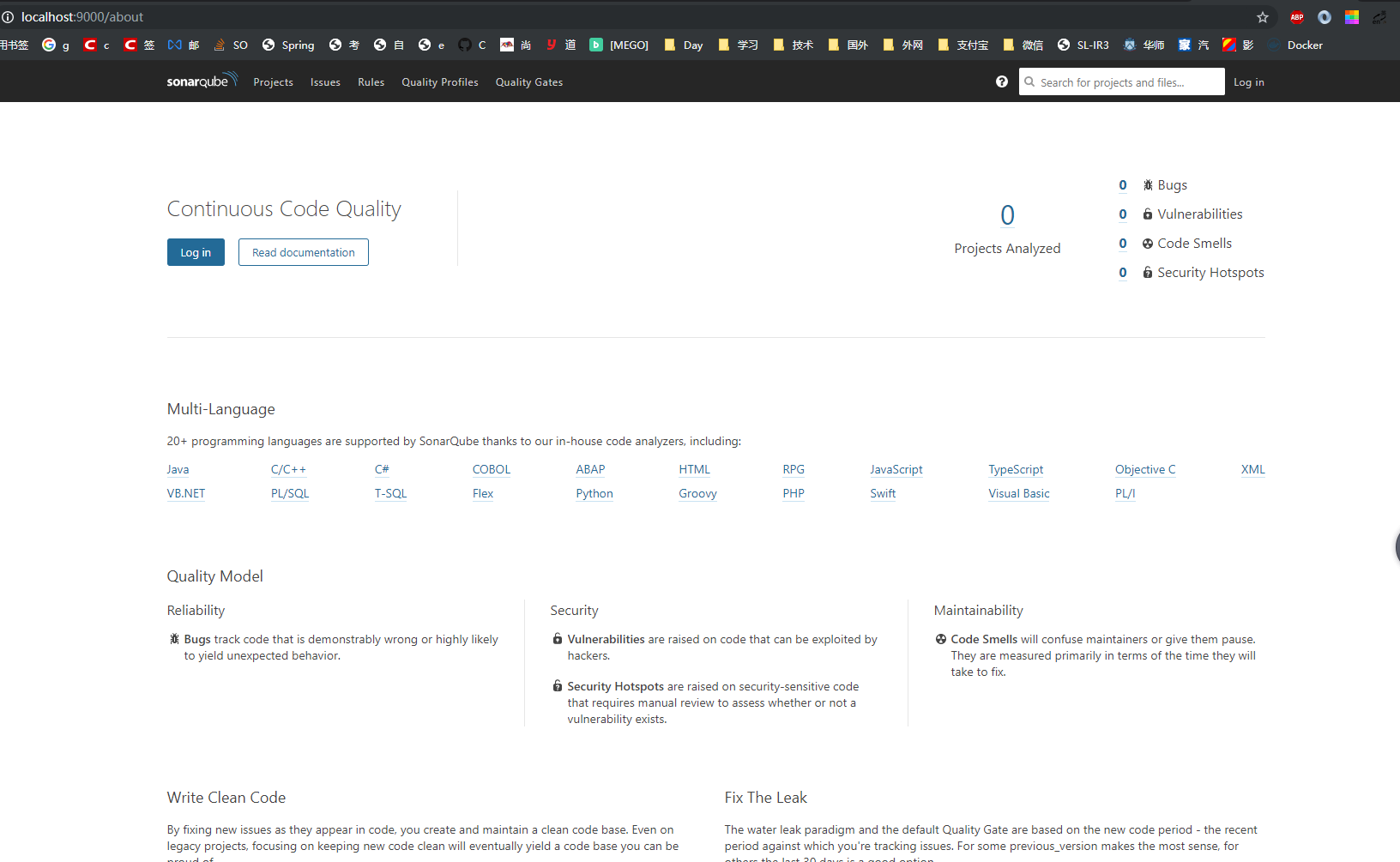This screenshot has width=1400, height=862.
Task: Open the Google 'g' bookmark
Action: tap(56, 45)
